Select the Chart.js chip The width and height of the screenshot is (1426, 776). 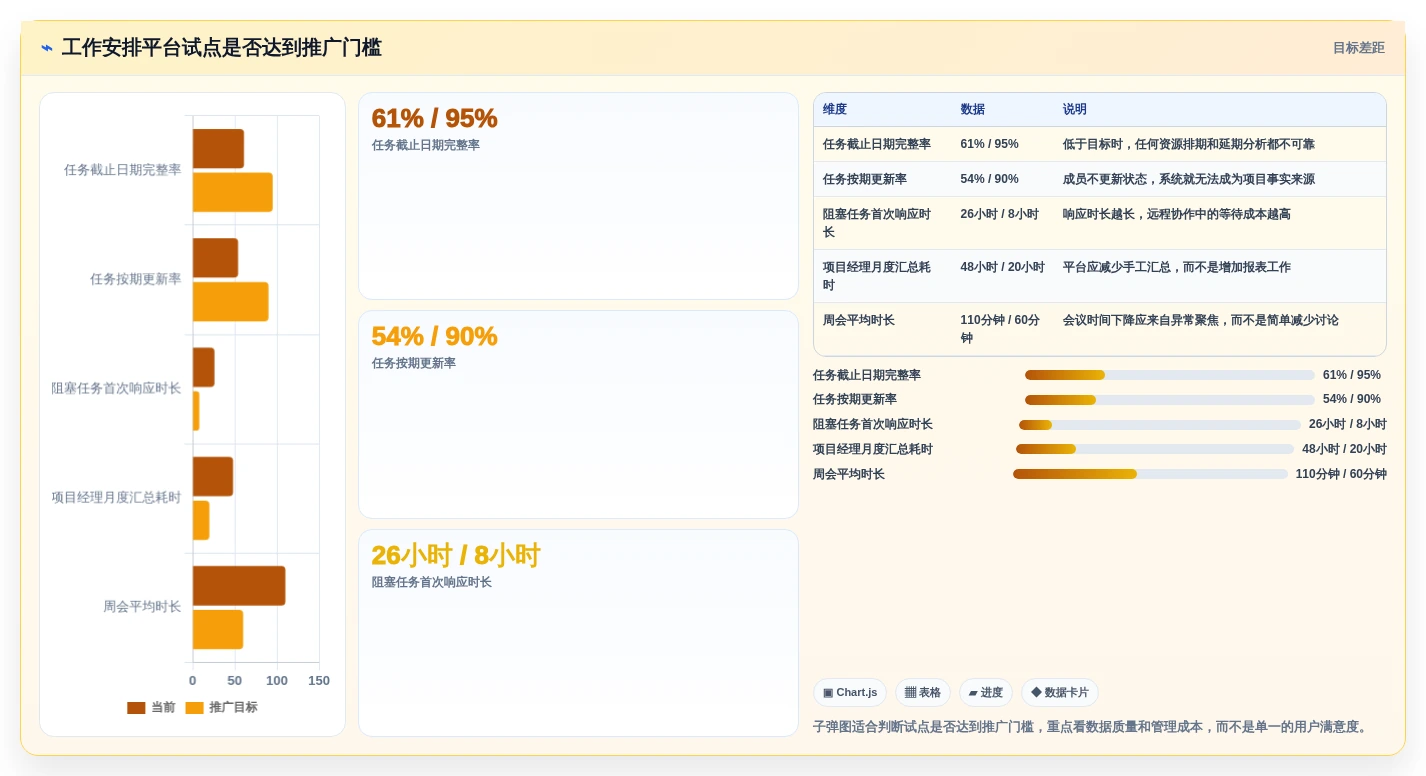pos(850,692)
